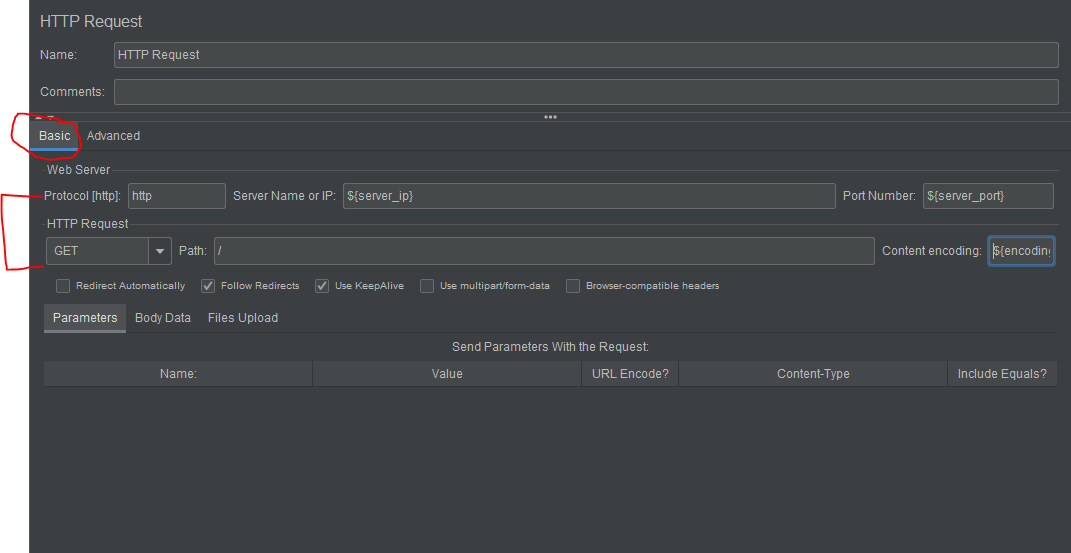The height and width of the screenshot is (553, 1071).
Task: Switch to the Basic tab
Action: tap(54, 136)
